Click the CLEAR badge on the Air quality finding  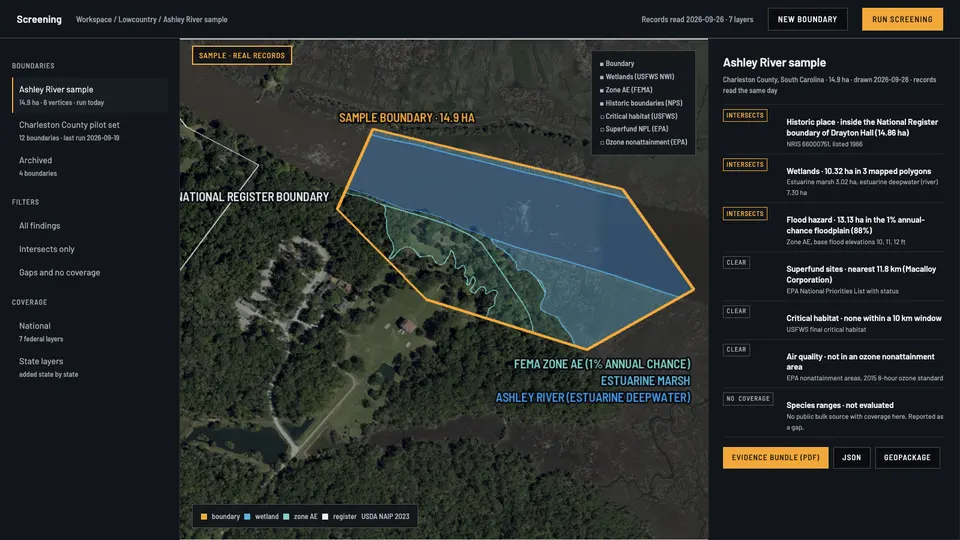pyautogui.click(x=736, y=350)
